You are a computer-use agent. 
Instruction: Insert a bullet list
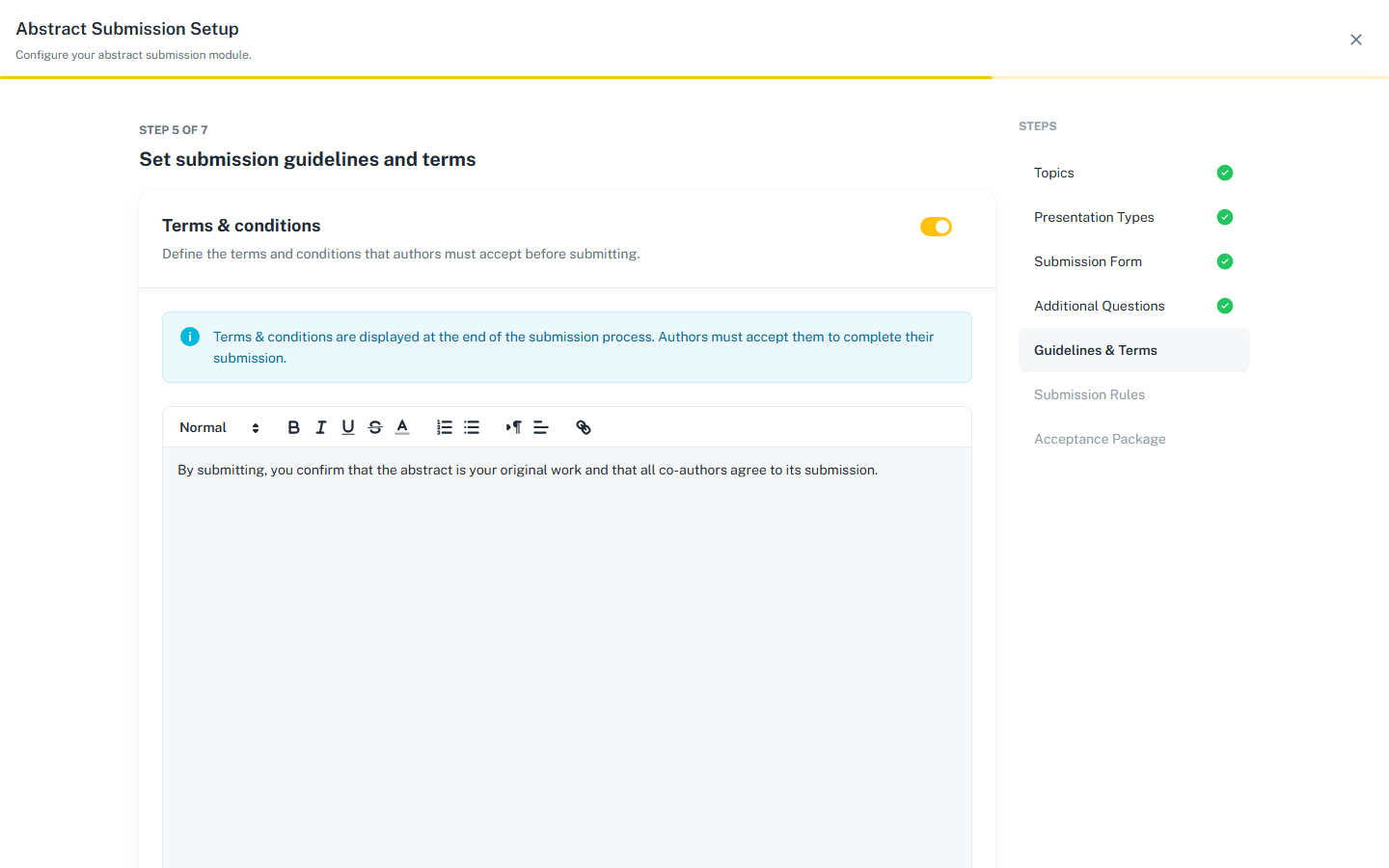(472, 427)
